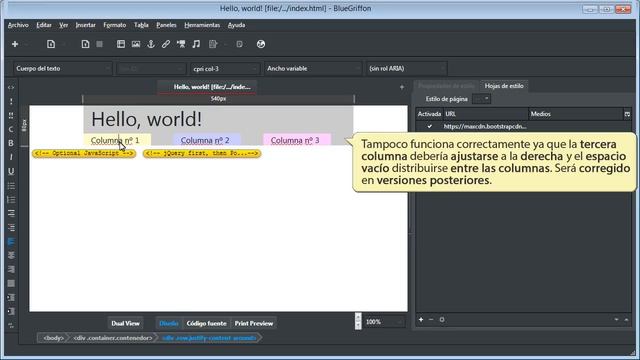Open the 'cpri col-3' class dropdown

click(x=224, y=69)
